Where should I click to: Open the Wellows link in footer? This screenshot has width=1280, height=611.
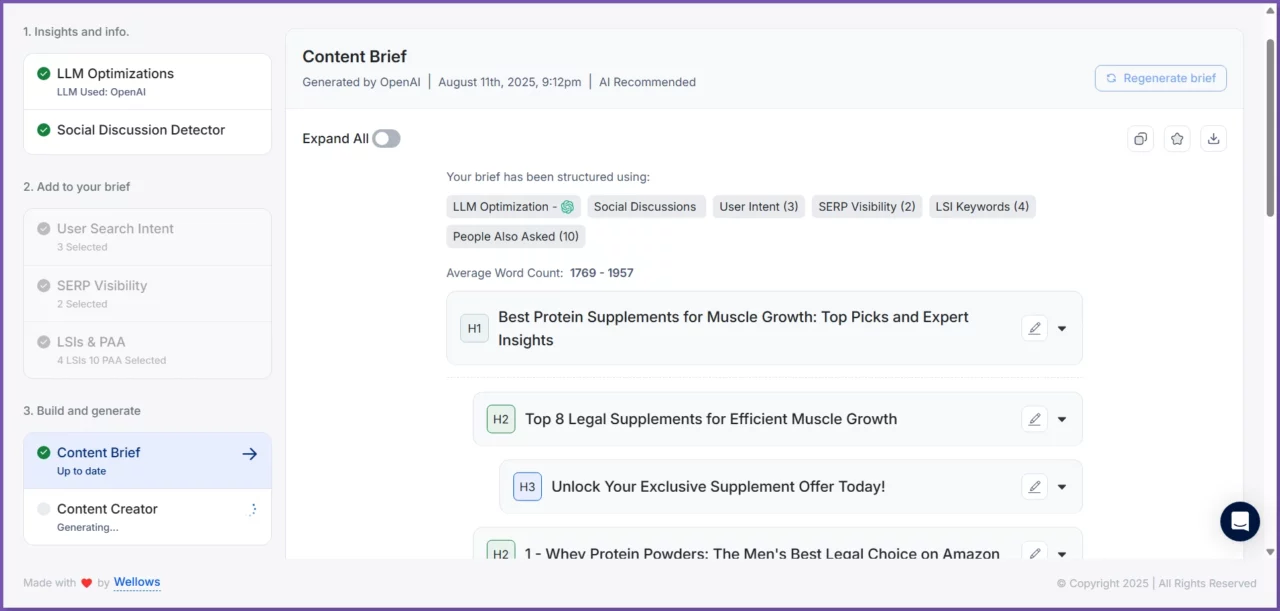pyautogui.click(x=137, y=582)
